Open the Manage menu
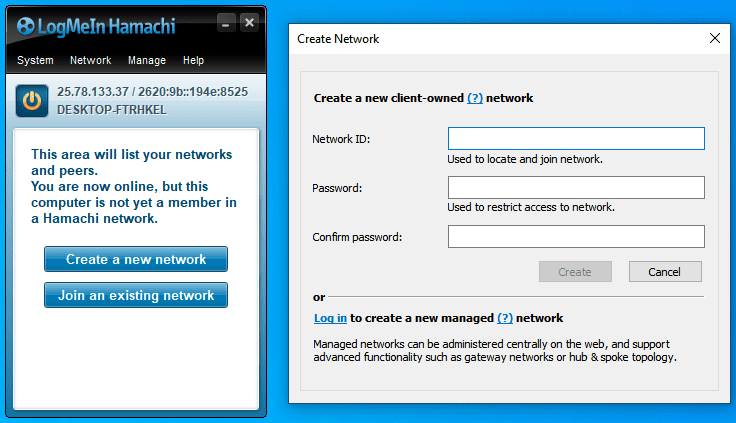The height and width of the screenshot is (423, 736). point(147,60)
